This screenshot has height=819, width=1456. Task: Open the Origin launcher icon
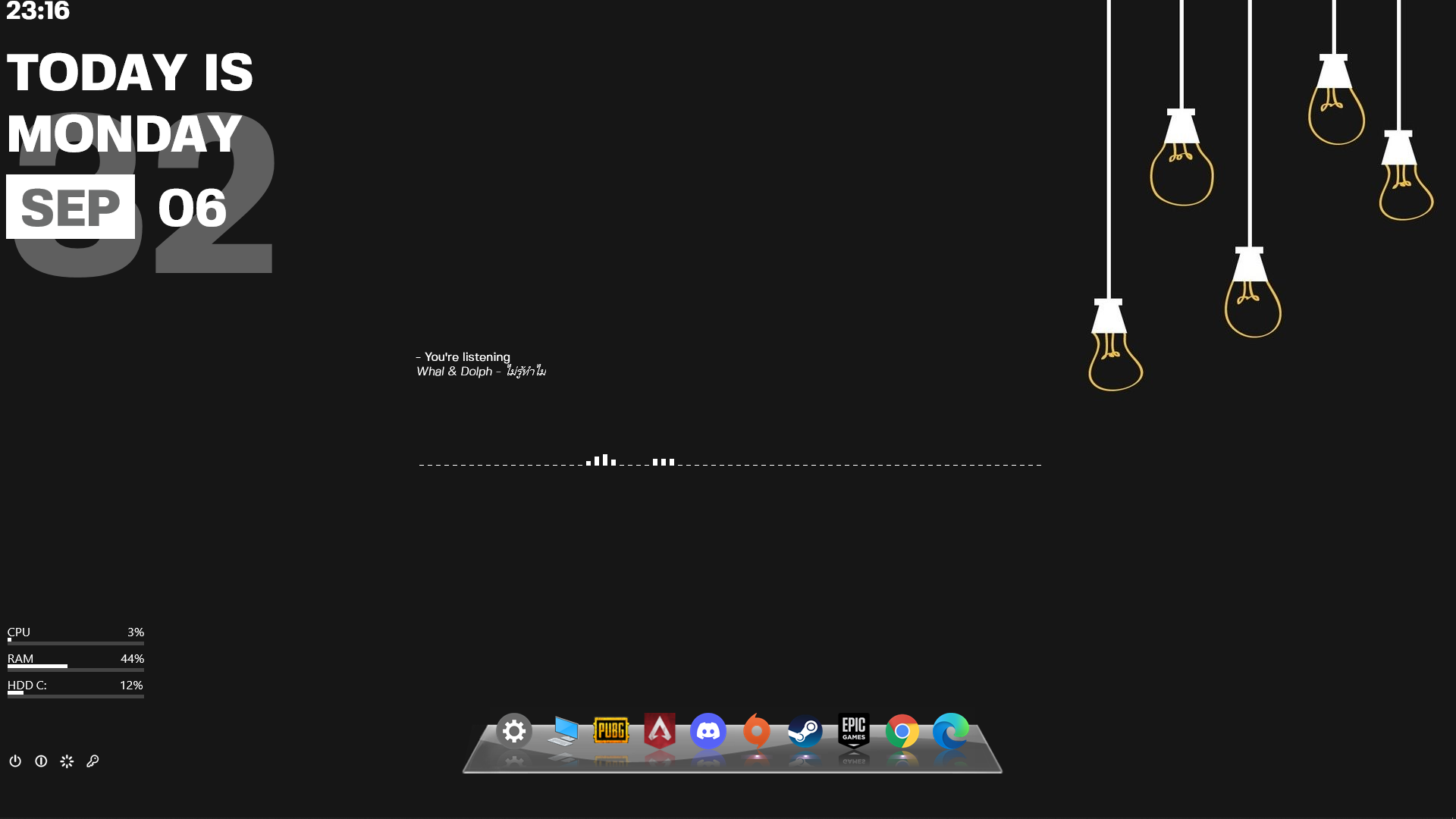click(757, 731)
